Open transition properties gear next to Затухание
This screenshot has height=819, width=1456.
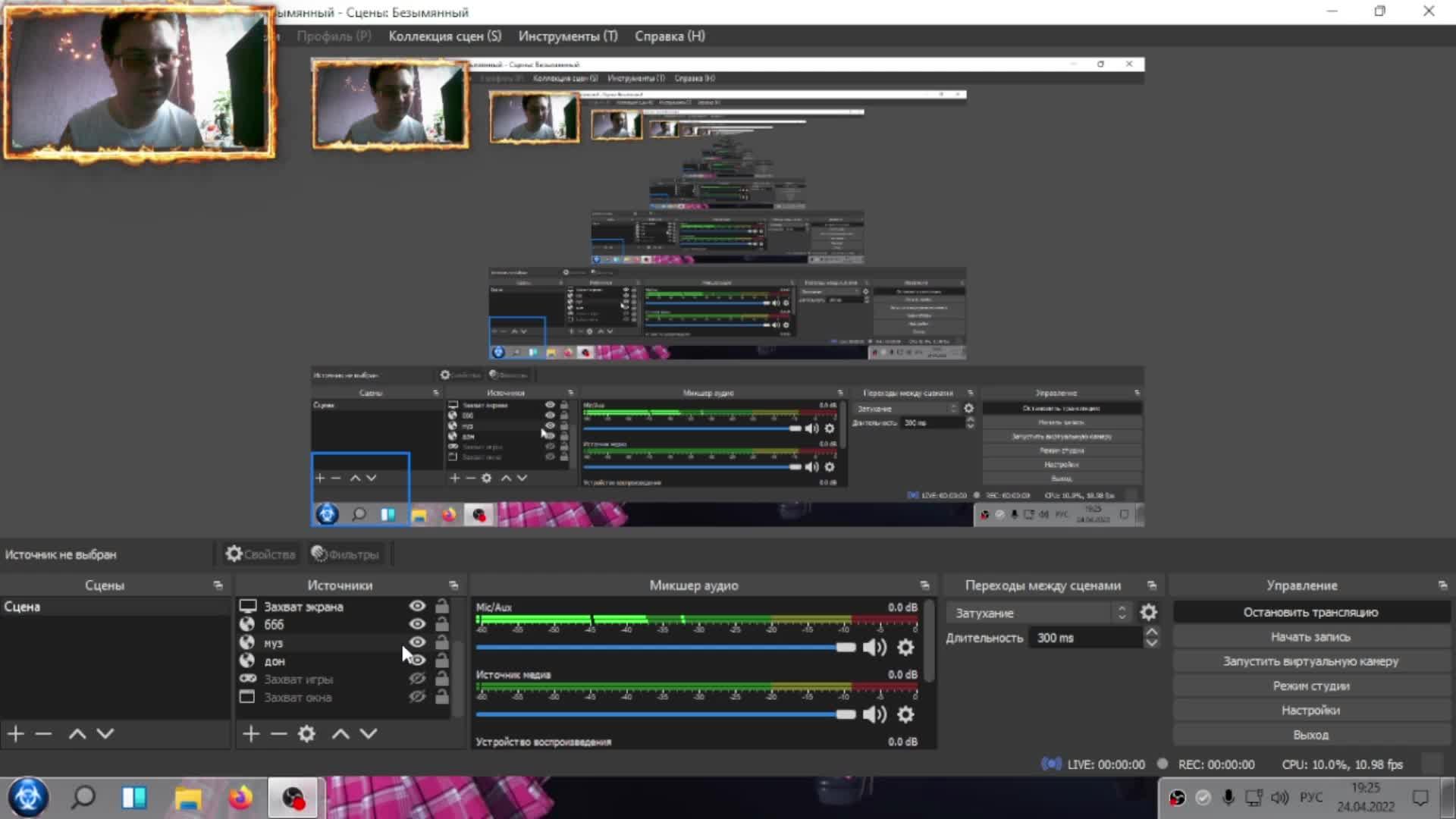(x=1149, y=612)
